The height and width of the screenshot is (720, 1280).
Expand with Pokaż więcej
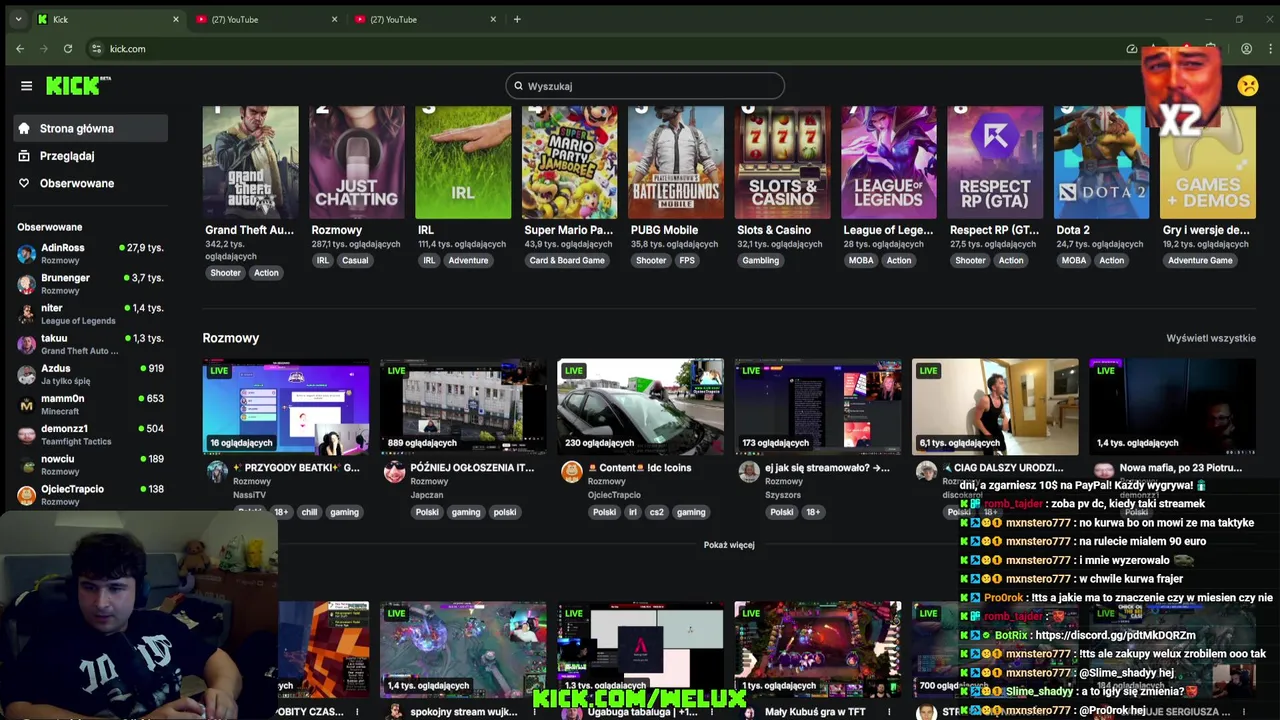point(729,545)
